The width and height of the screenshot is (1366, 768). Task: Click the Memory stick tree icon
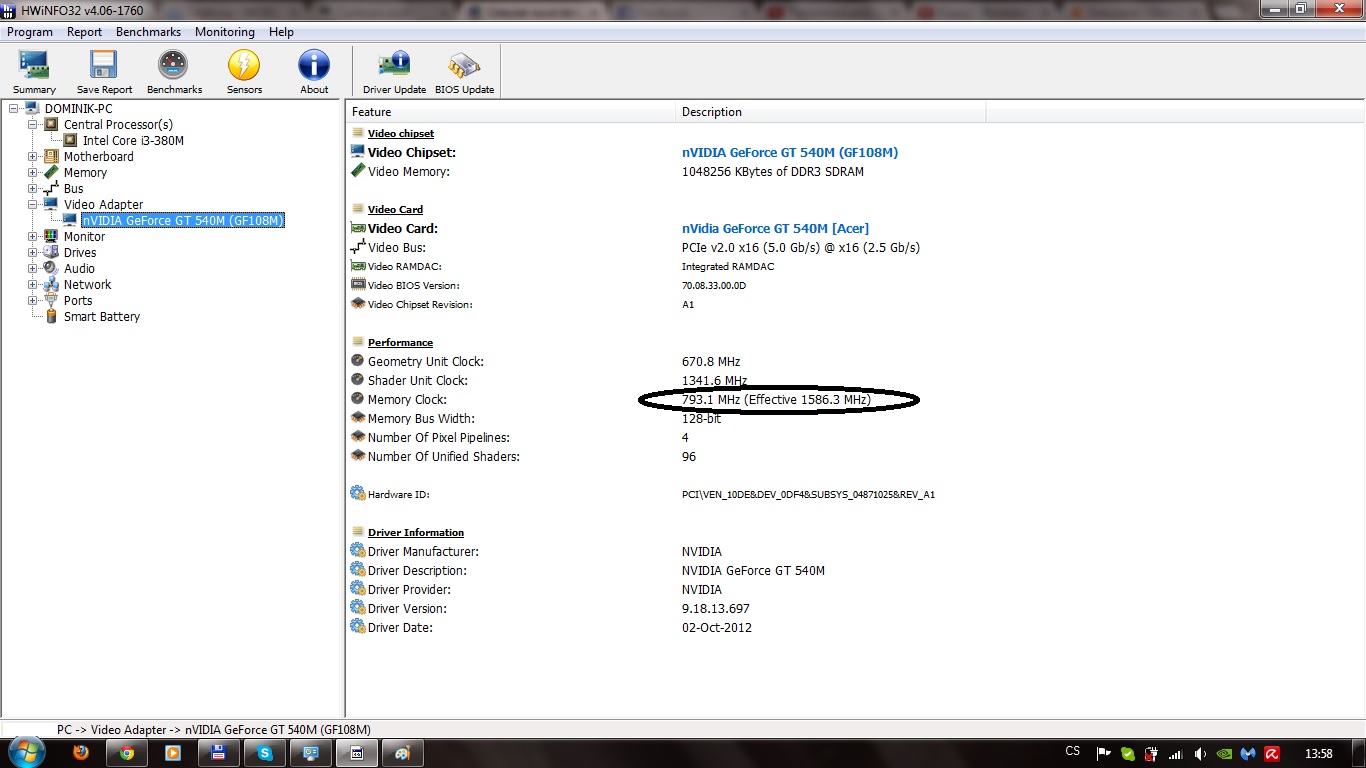pos(51,172)
